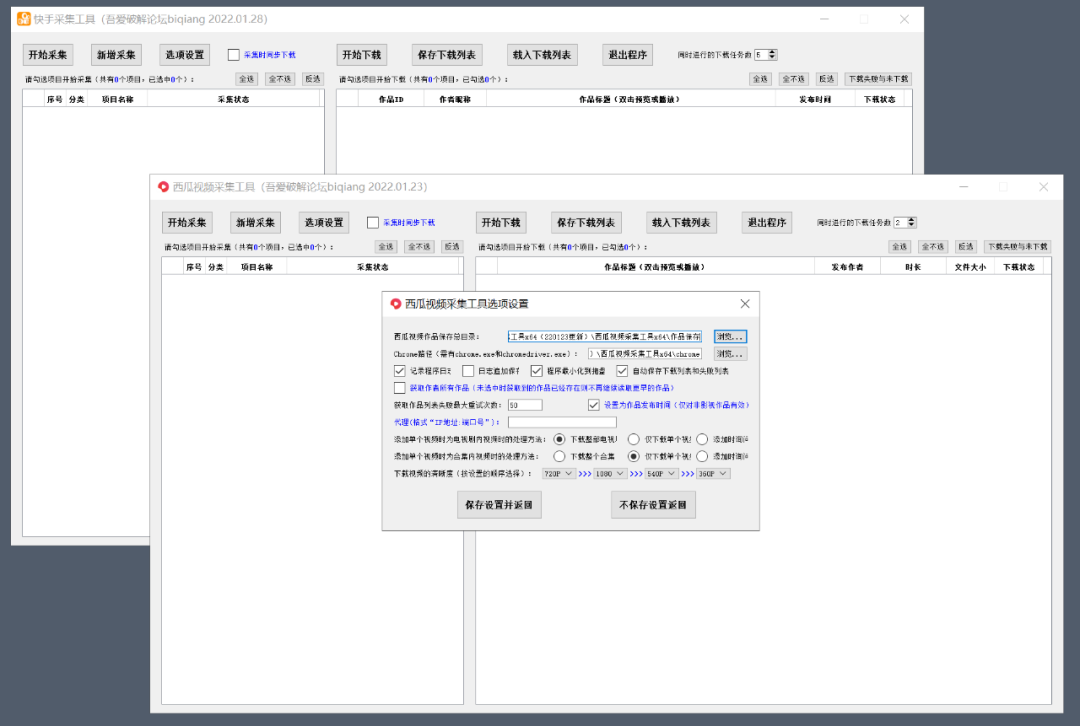Click the icon of the options settings dialog
This screenshot has height=726, width=1080.
395,304
